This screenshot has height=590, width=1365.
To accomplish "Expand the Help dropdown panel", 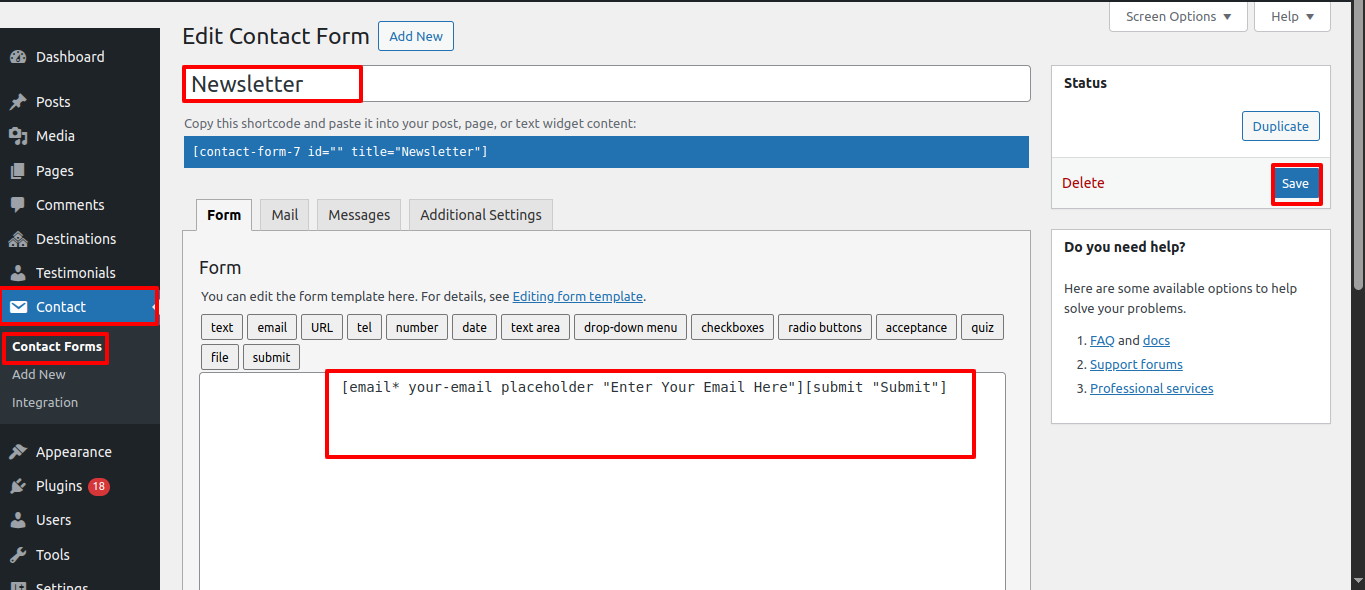I will [x=1293, y=17].
